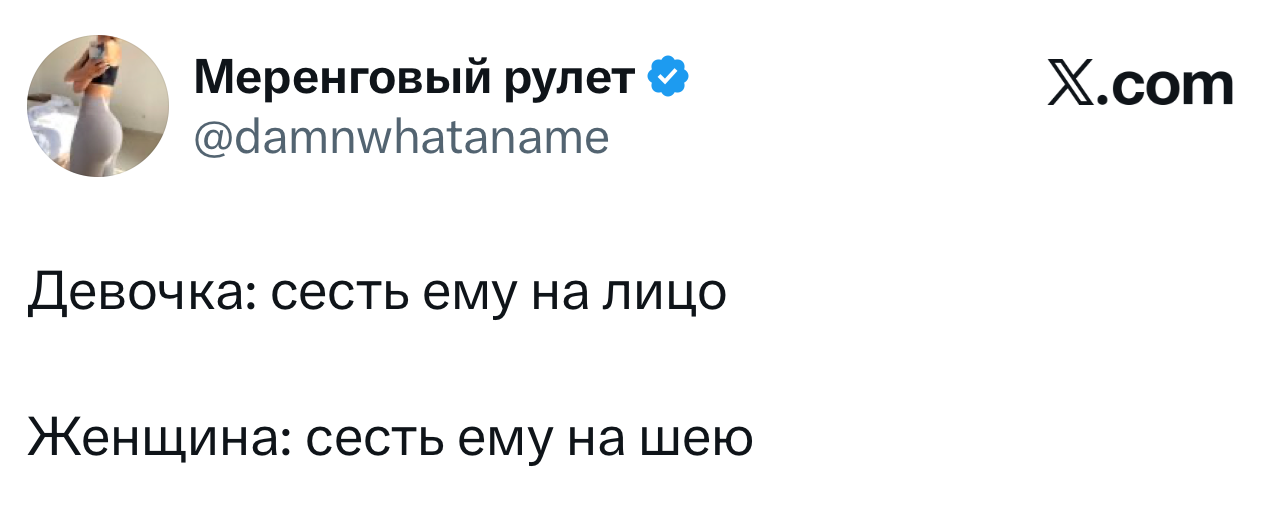1284x529 pixels.
Task: Open the Меренговый рулет display name
Action: [x=414, y=77]
